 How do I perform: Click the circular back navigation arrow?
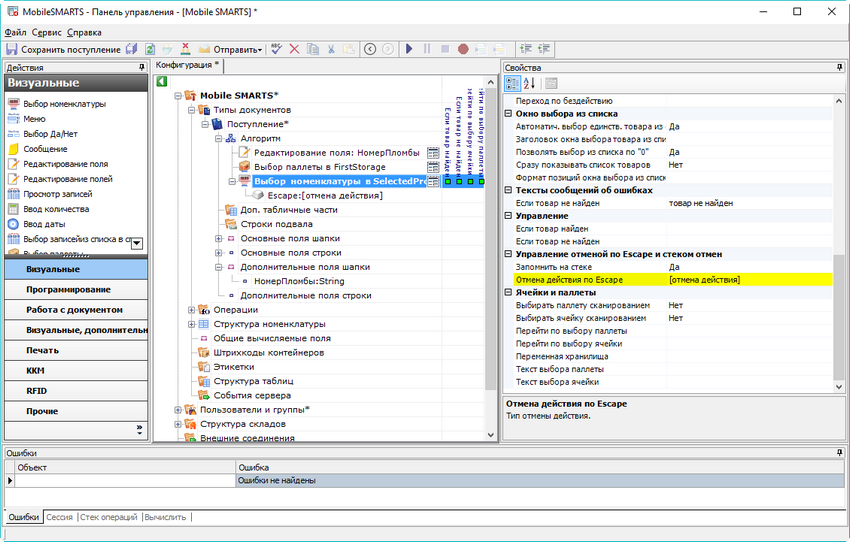tap(370, 49)
